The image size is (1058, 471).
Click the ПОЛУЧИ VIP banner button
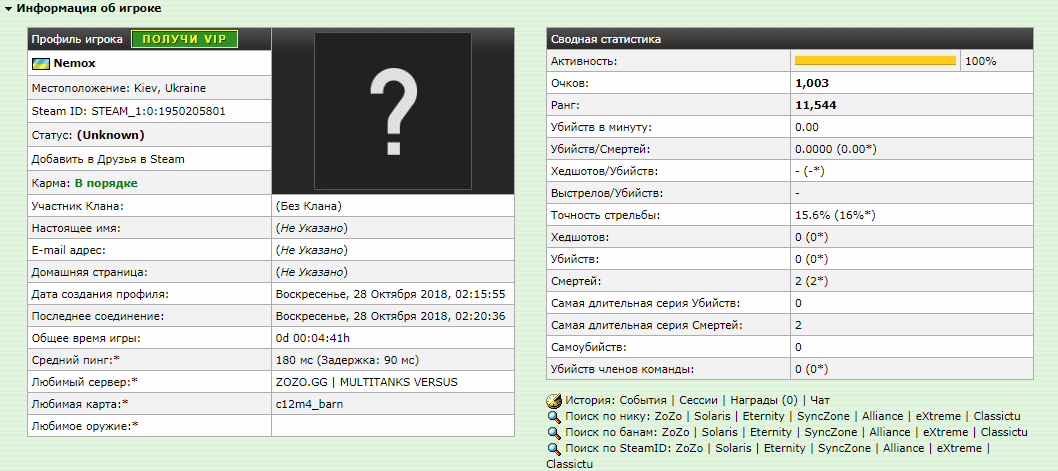tap(184, 39)
